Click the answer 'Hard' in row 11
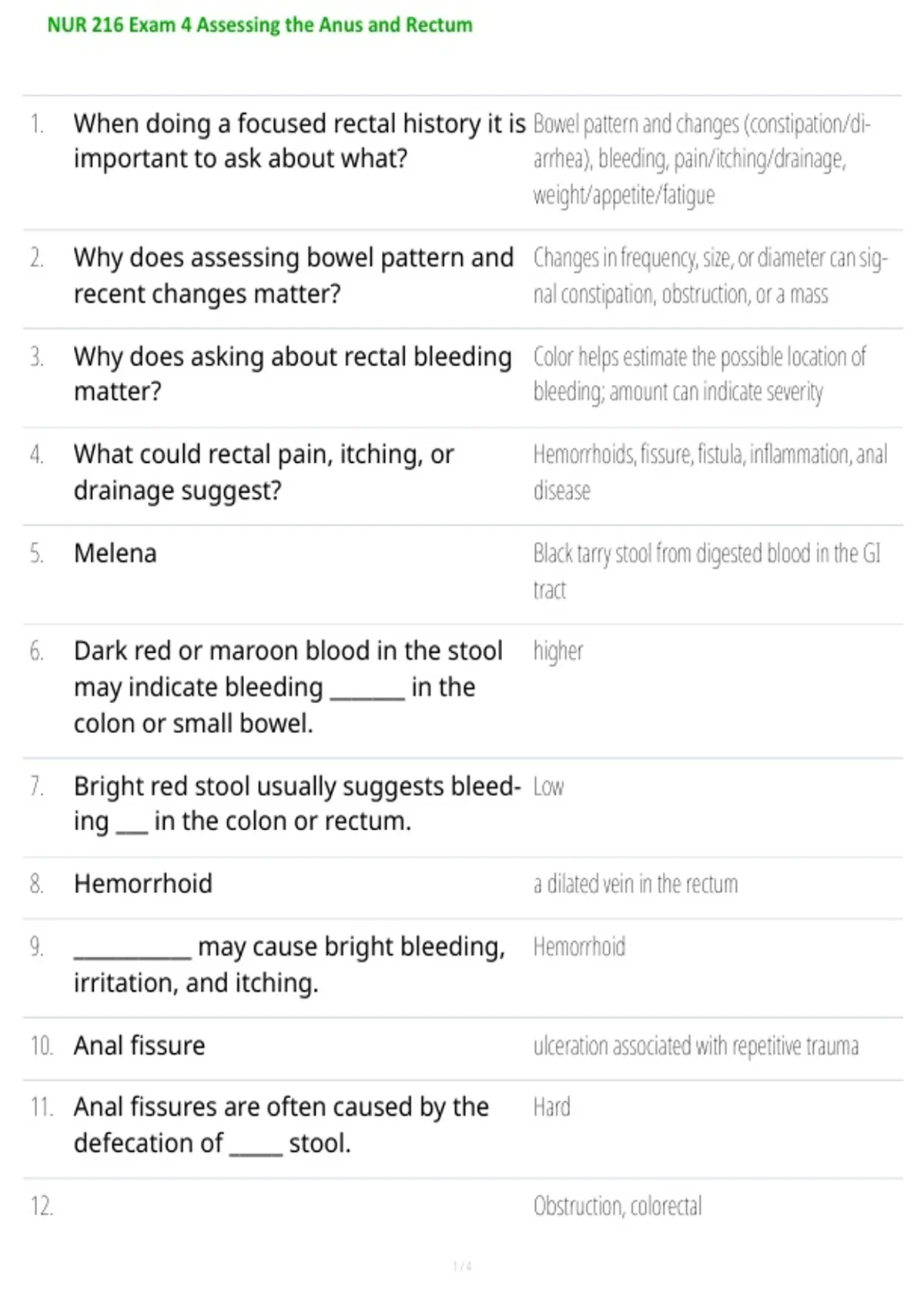The image size is (924, 1309). pos(551,1107)
